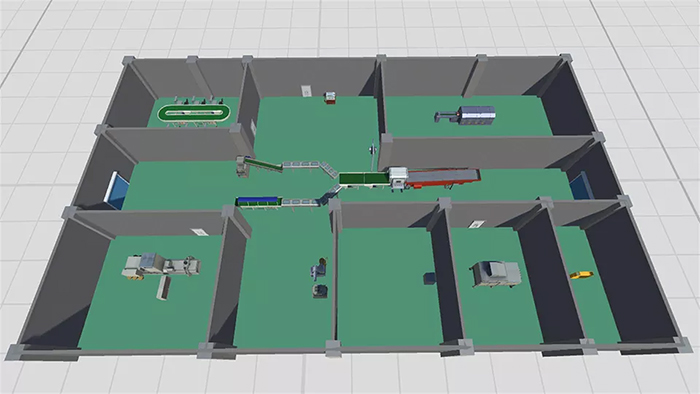Click the large gray machine in bottom-right room
700x394 pixels.
click(496, 274)
